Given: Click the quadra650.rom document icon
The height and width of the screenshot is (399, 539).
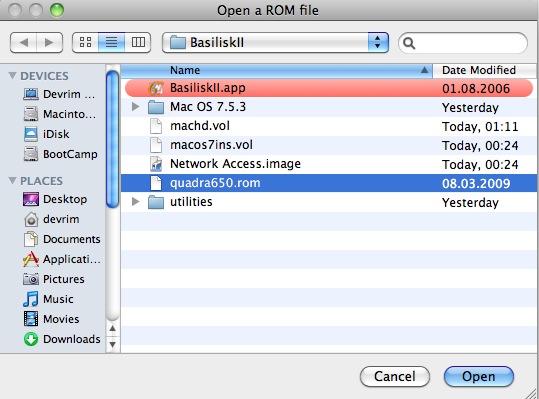Looking at the screenshot, I should tap(156, 183).
